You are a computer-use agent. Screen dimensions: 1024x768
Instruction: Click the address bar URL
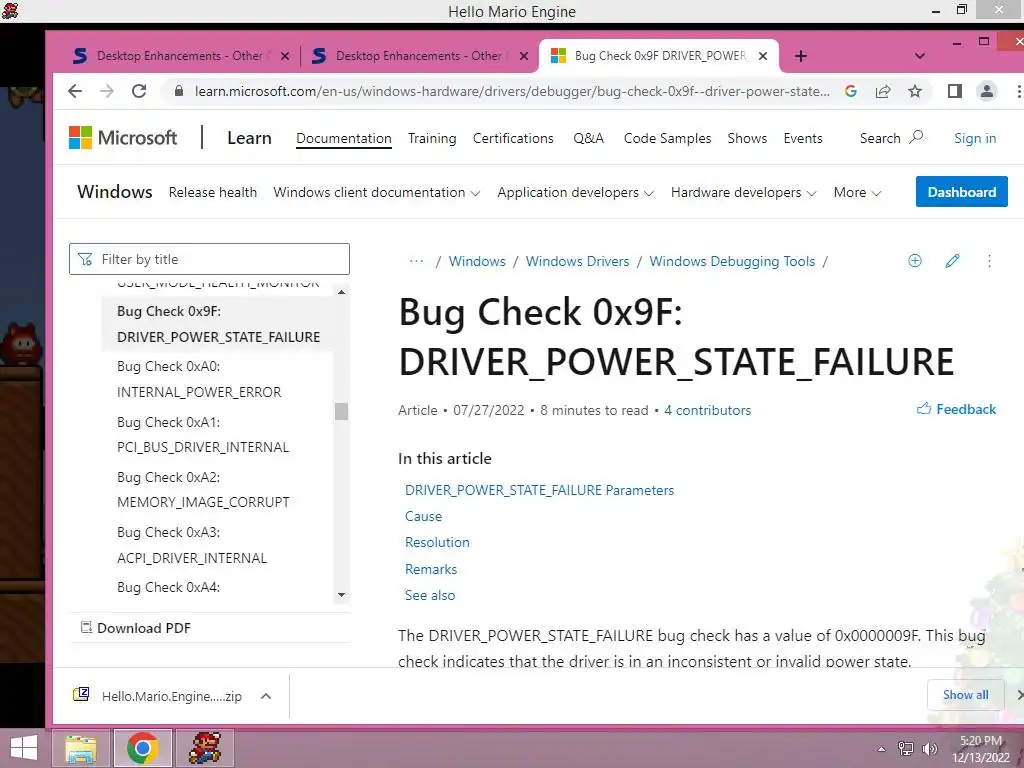(512, 91)
